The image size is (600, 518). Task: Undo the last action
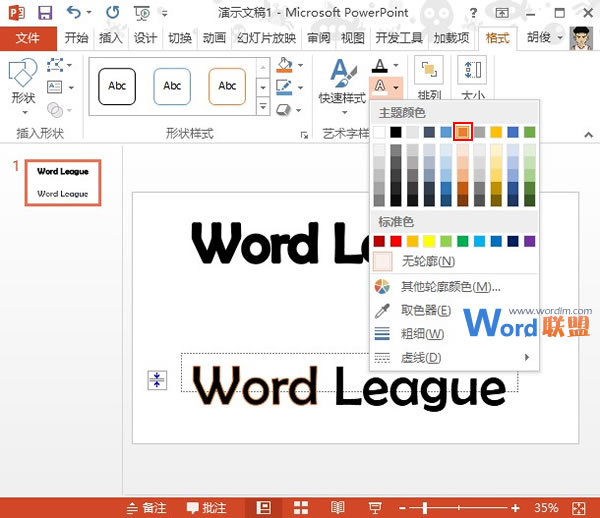(73, 12)
